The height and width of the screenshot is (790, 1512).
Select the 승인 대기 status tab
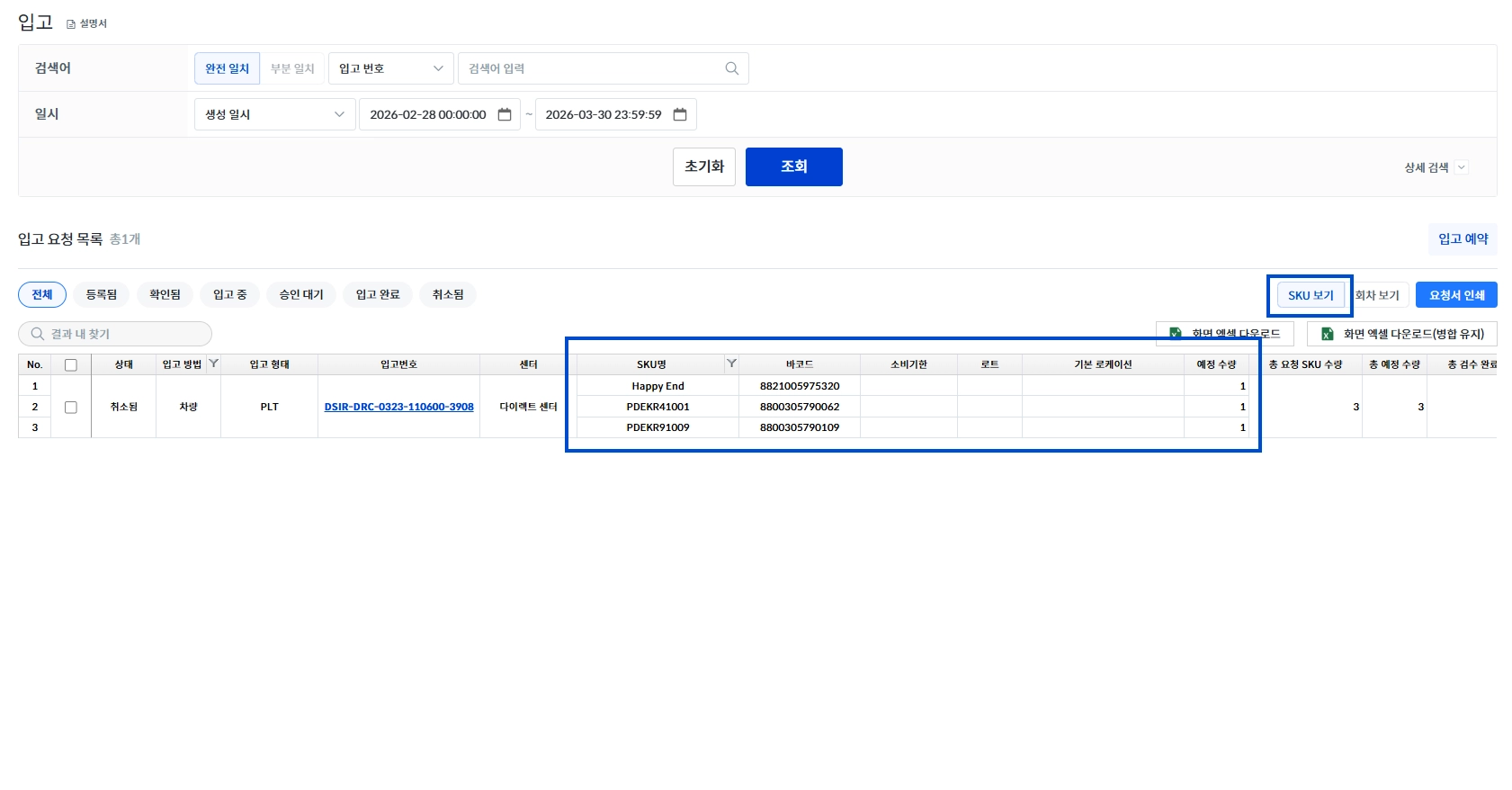301,294
